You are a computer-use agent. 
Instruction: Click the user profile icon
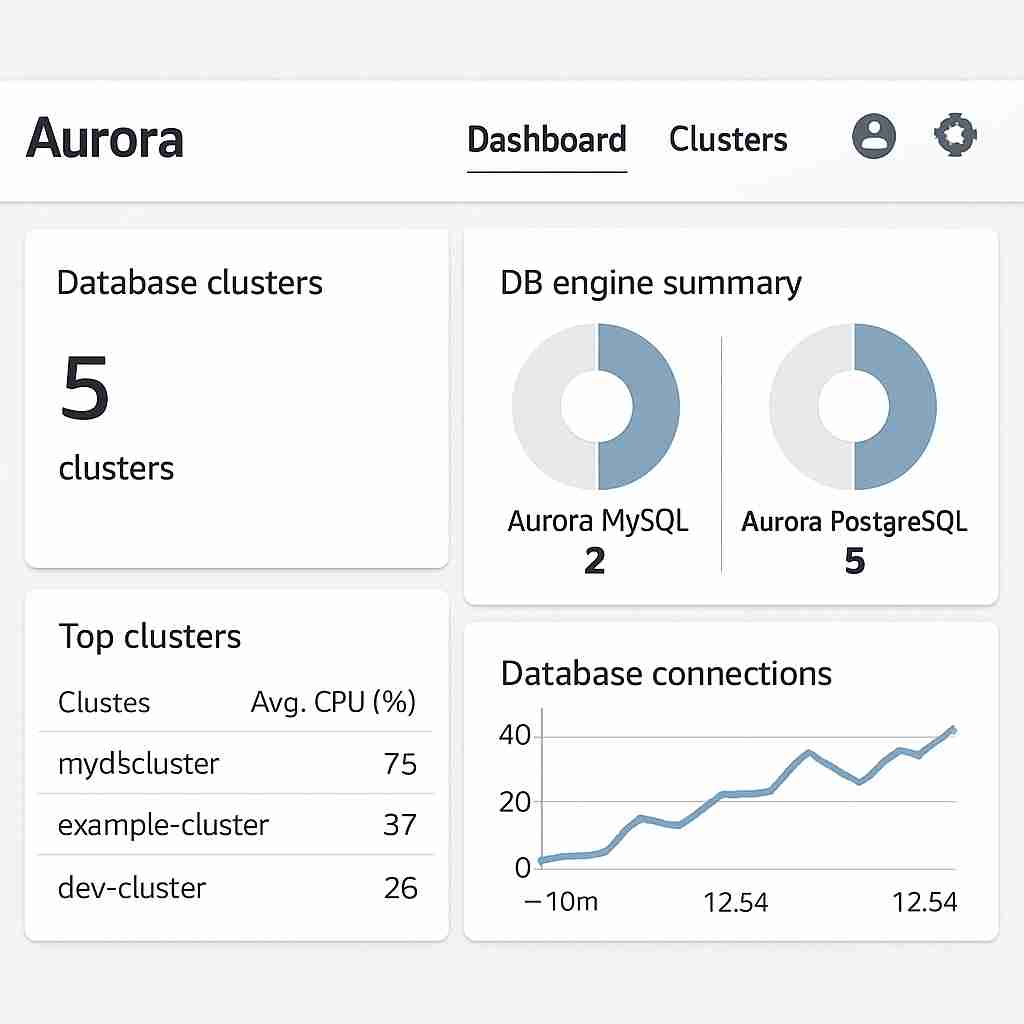click(x=873, y=136)
